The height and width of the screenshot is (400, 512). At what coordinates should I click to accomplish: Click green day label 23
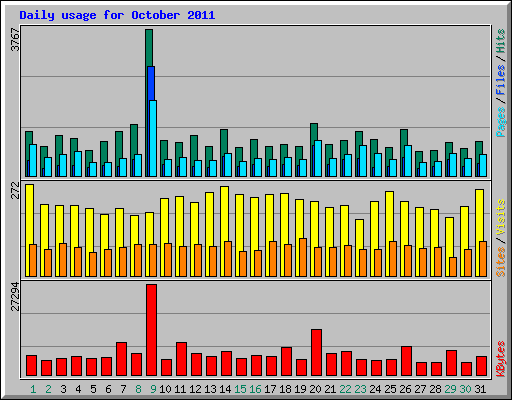pos(360,389)
